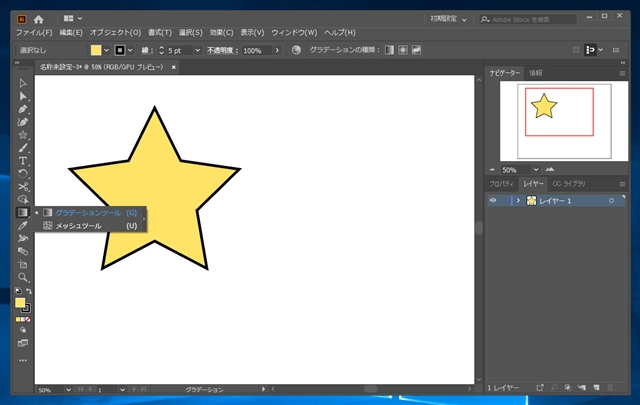Image resolution: width=640 pixels, height=405 pixels.
Task: Click navigator zoom in large mountains
Action: pyautogui.click(x=550, y=169)
